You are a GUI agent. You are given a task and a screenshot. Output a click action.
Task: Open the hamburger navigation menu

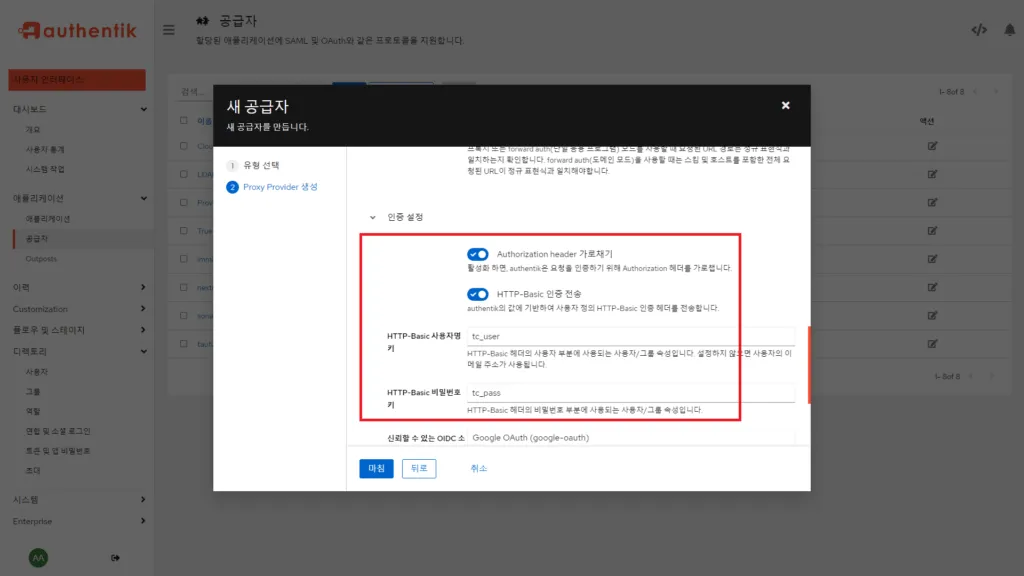[169, 29]
